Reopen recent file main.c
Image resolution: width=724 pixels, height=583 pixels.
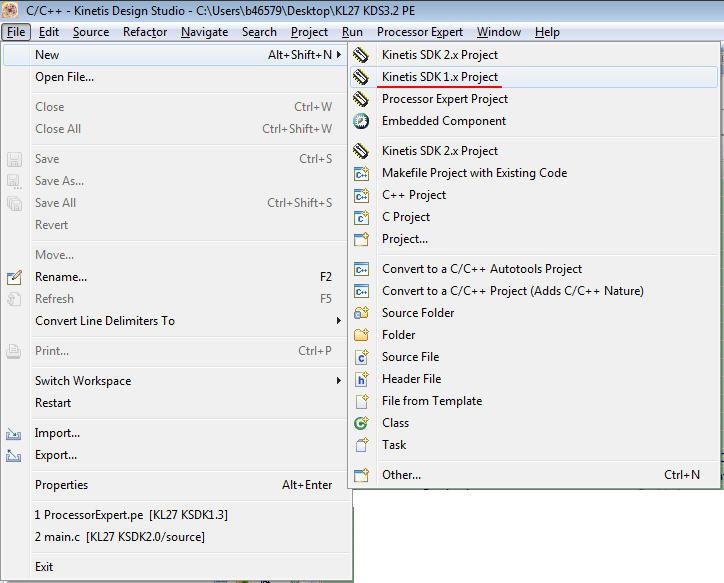(175, 537)
